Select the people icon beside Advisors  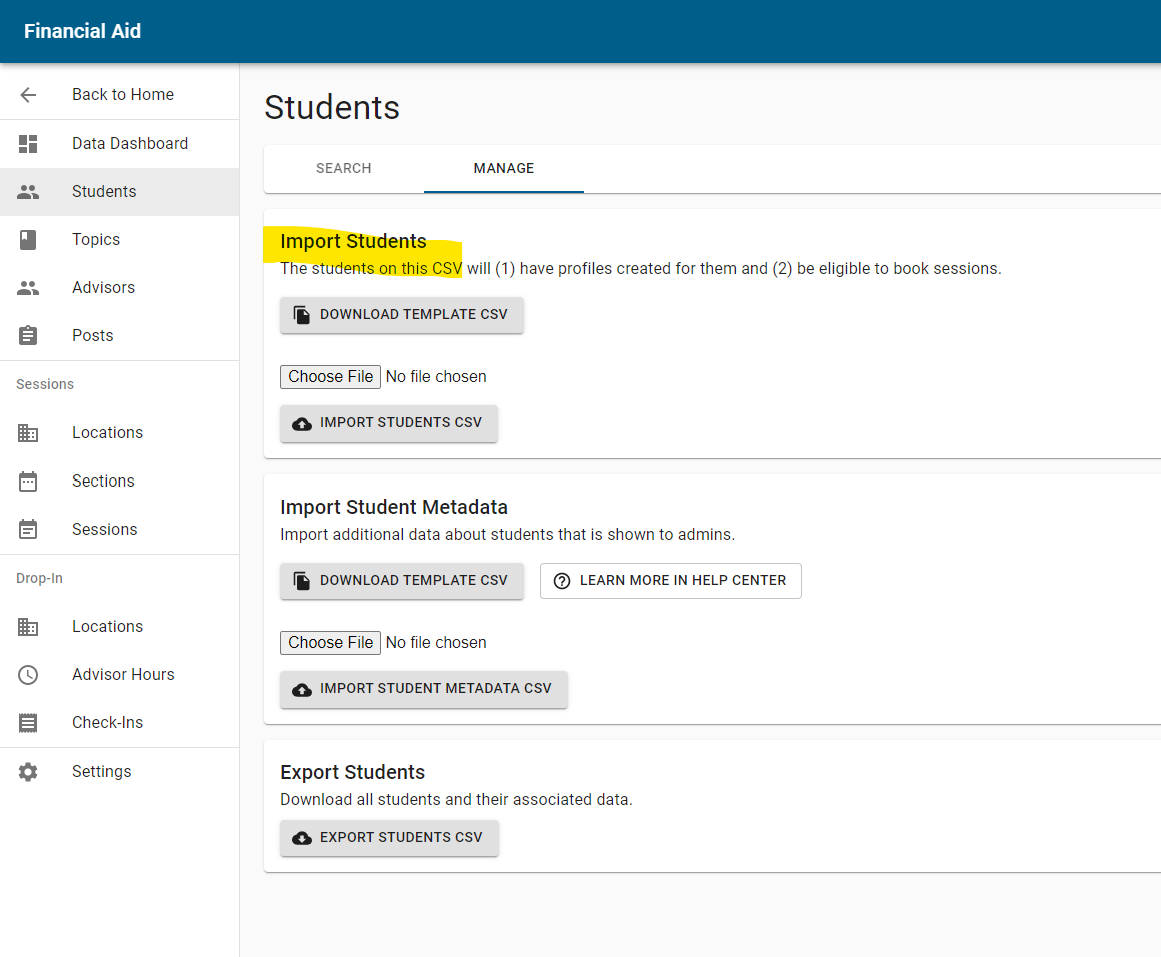tap(28, 288)
